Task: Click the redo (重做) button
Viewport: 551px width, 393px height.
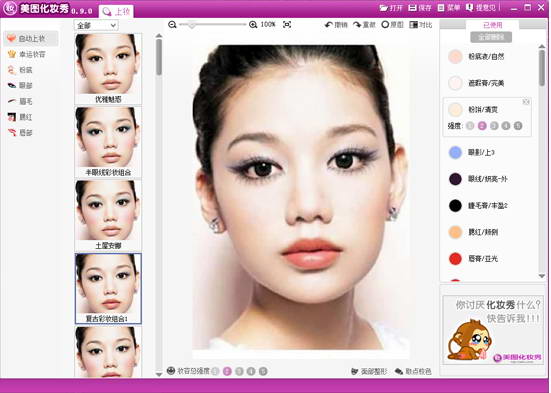Action: 364,25
